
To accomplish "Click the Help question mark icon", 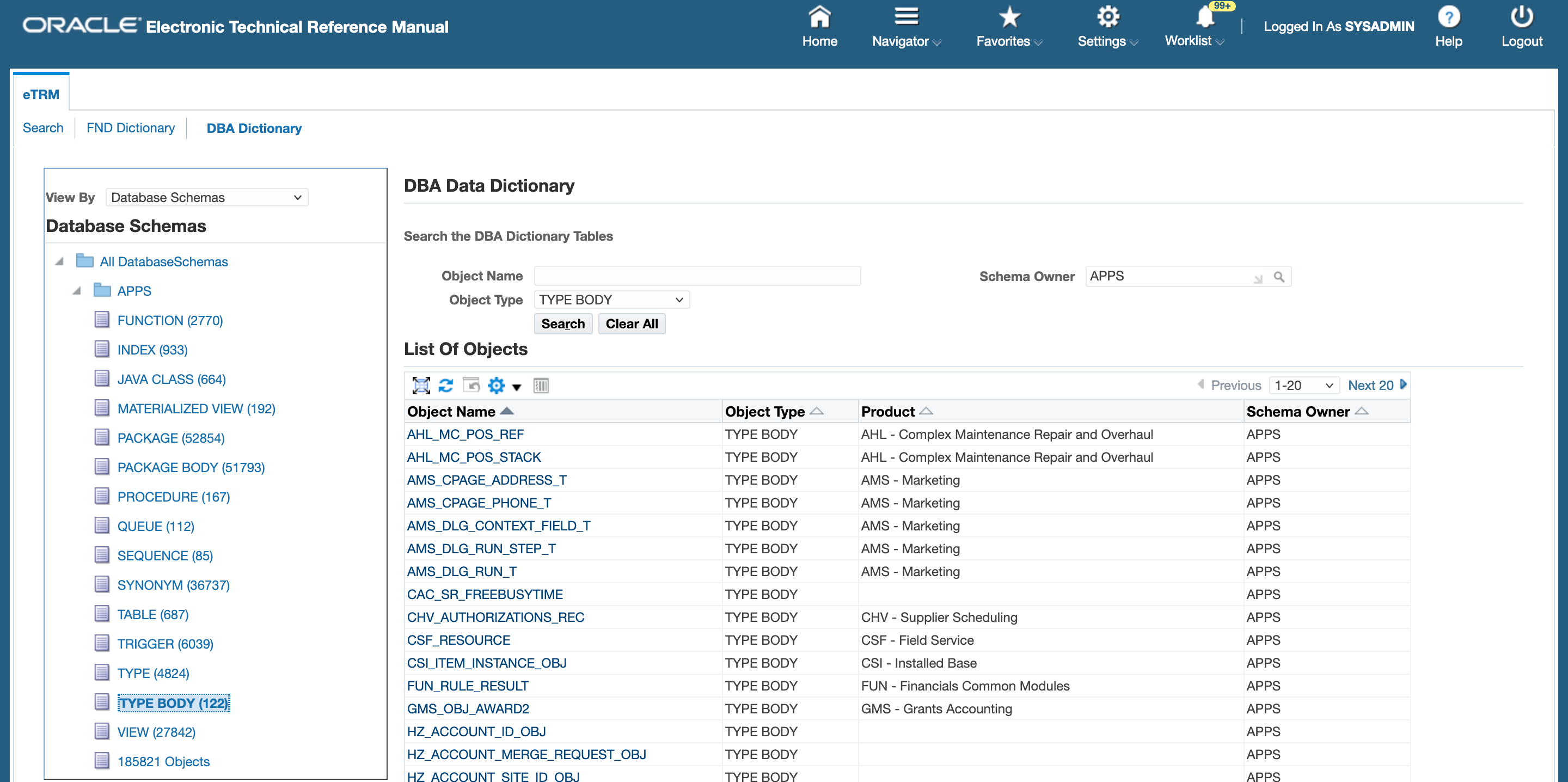I will 1448,17.
